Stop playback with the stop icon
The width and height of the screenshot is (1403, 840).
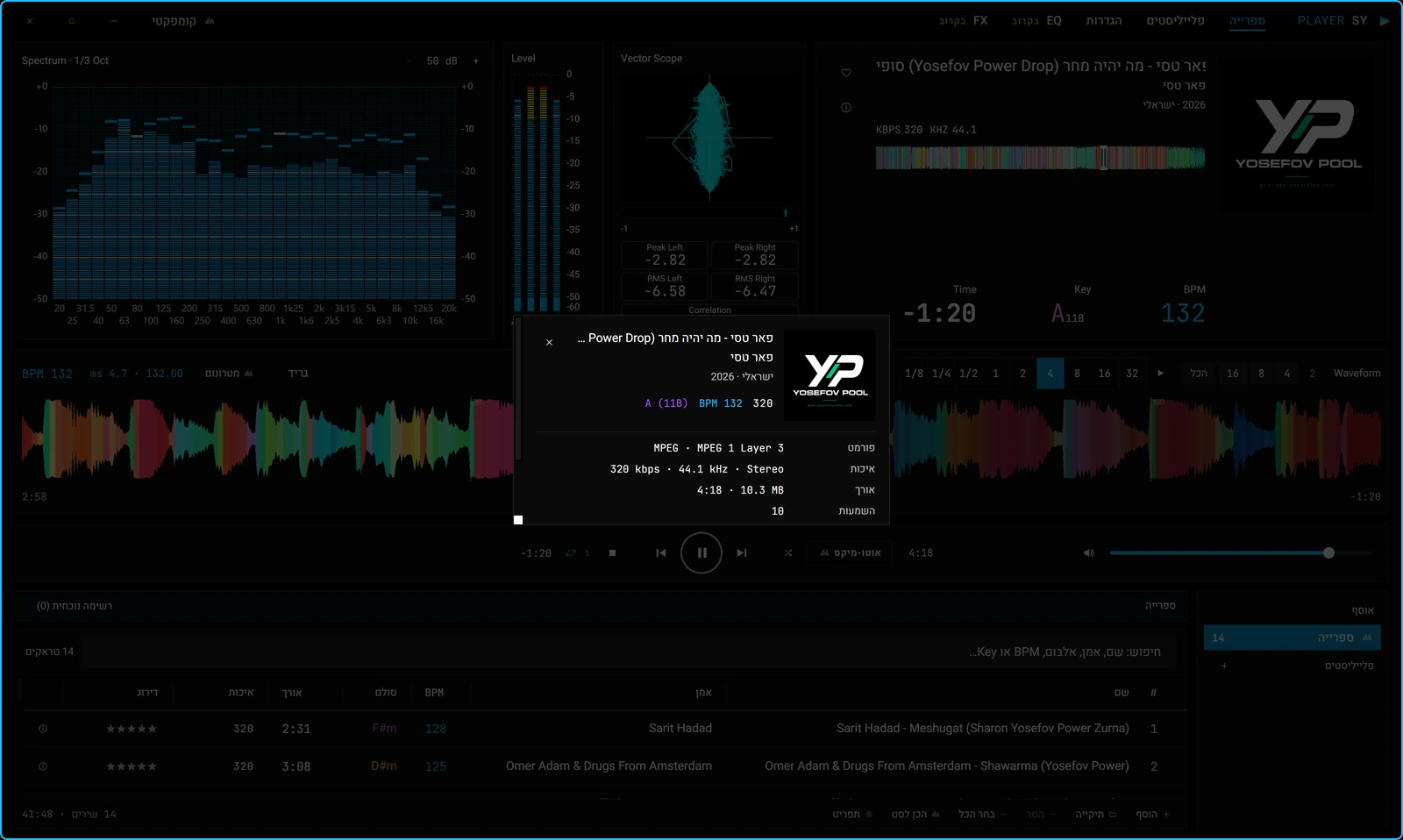(612, 552)
